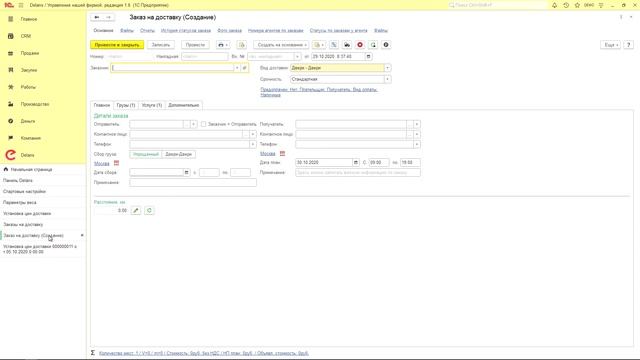Expand sender Телефон dropdown arrow
This screenshot has height=360, width=640.
[x=253, y=144]
